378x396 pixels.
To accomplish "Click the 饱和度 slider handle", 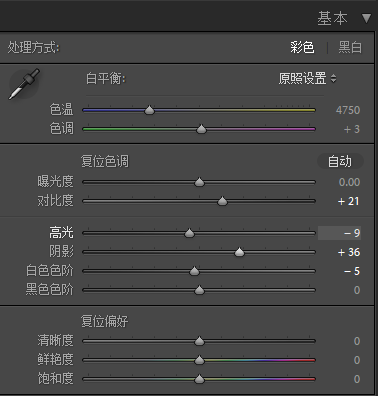I will tap(199, 379).
